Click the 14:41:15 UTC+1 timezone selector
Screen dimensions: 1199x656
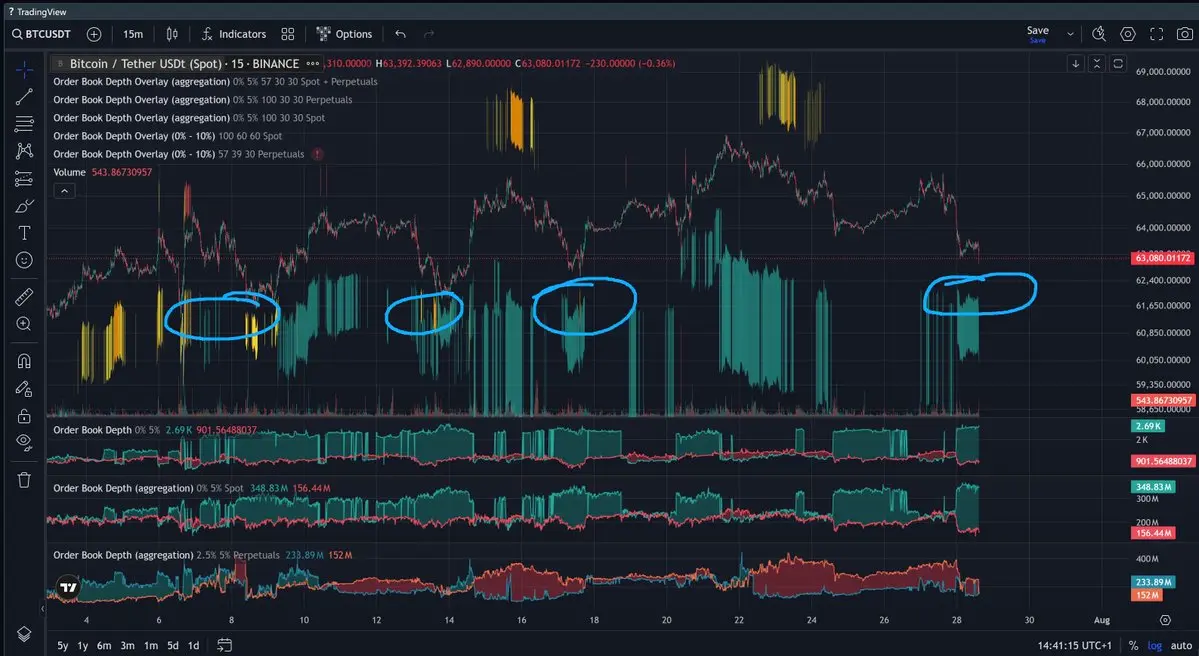coord(1074,646)
